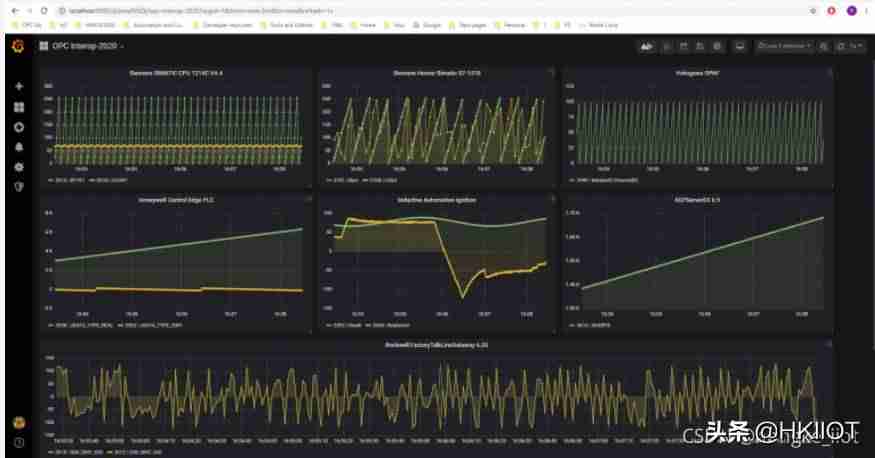Open the Automation Ignition panel title menu

(436, 200)
